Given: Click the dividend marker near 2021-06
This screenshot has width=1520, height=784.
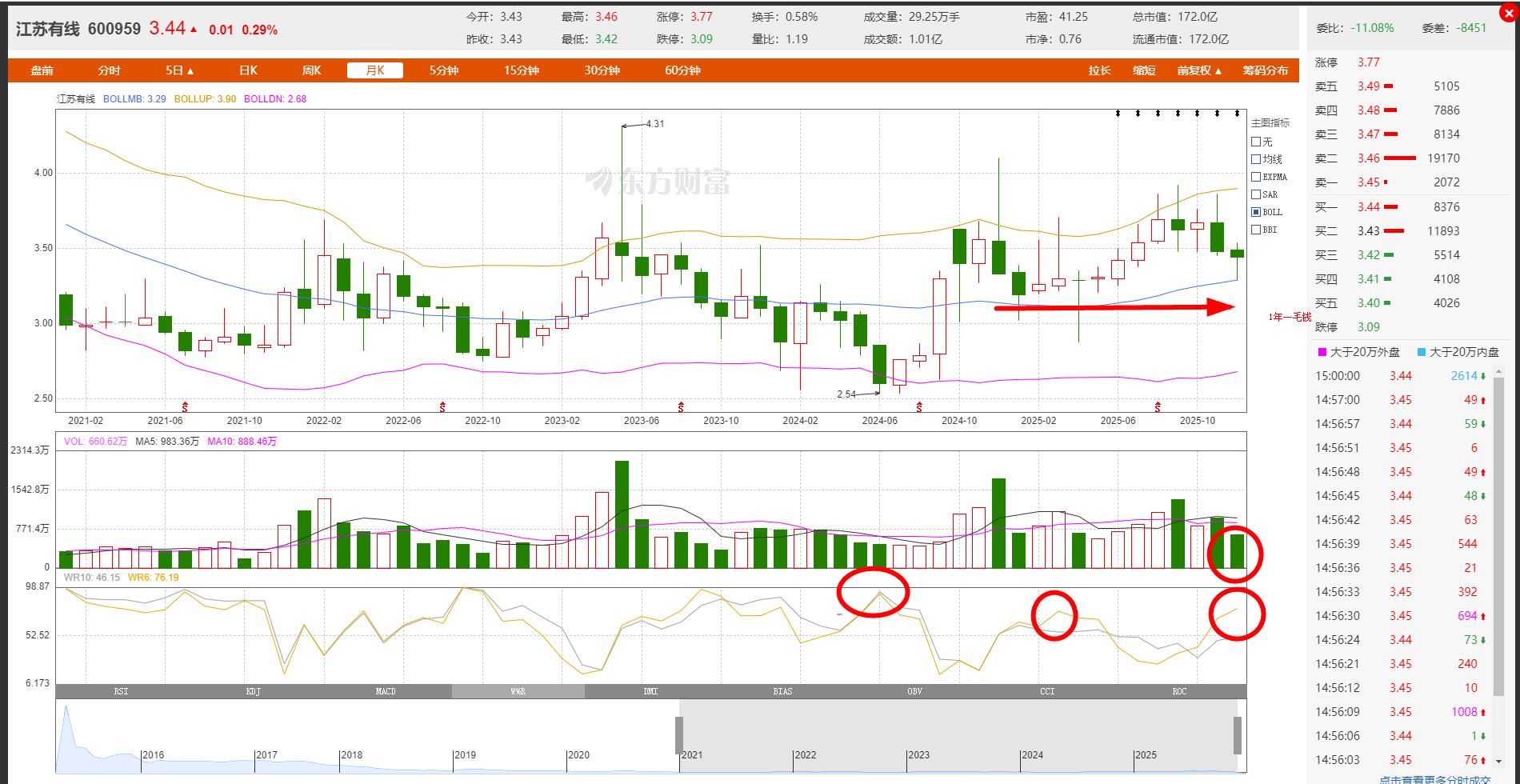Looking at the screenshot, I should pos(185,407).
